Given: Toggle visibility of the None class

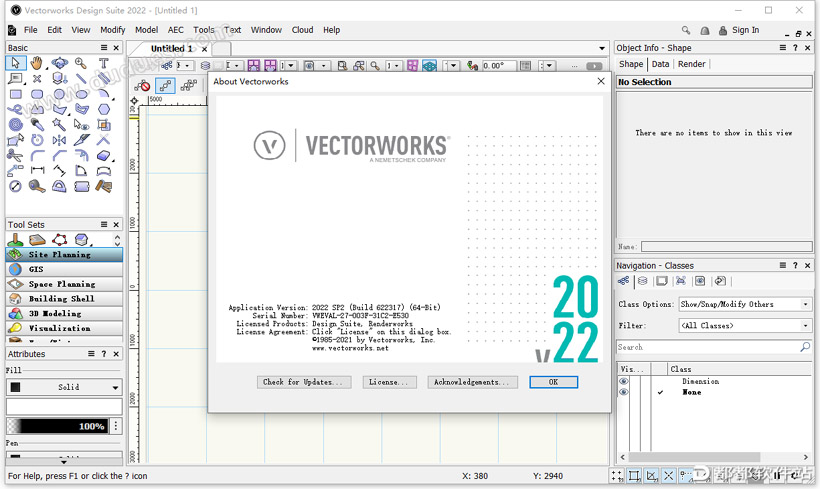Looking at the screenshot, I should pyautogui.click(x=623, y=392).
